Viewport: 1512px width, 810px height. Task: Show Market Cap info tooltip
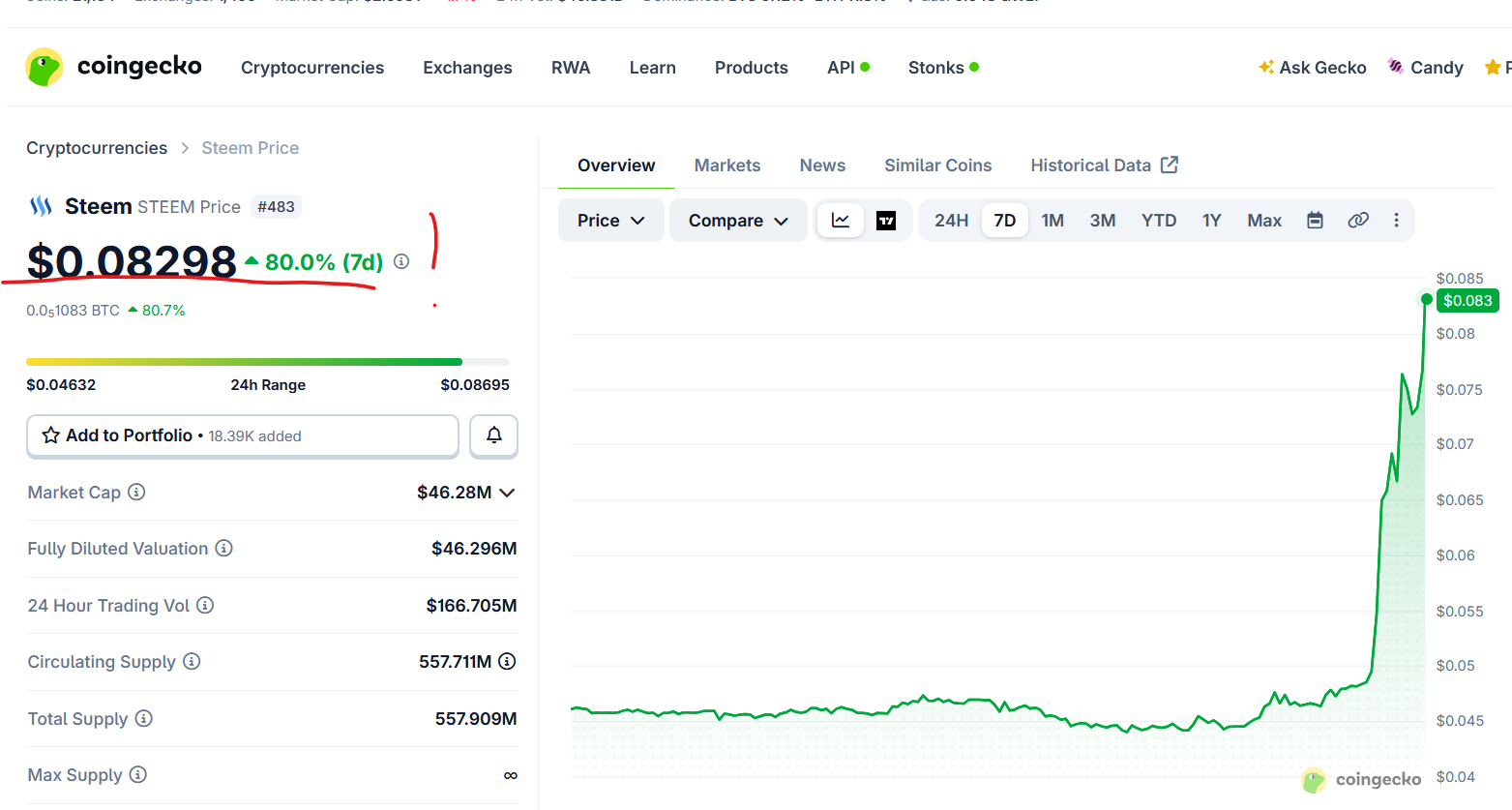pyautogui.click(x=136, y=492)
